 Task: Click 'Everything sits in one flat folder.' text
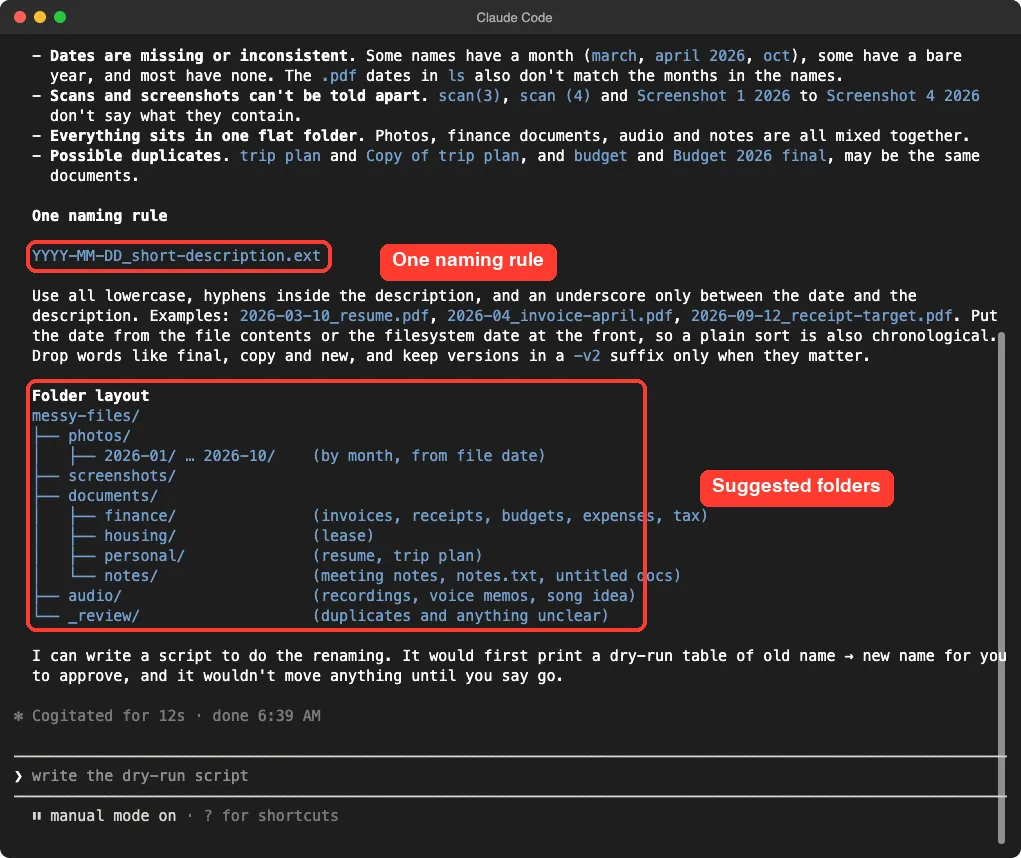point(207,136)
